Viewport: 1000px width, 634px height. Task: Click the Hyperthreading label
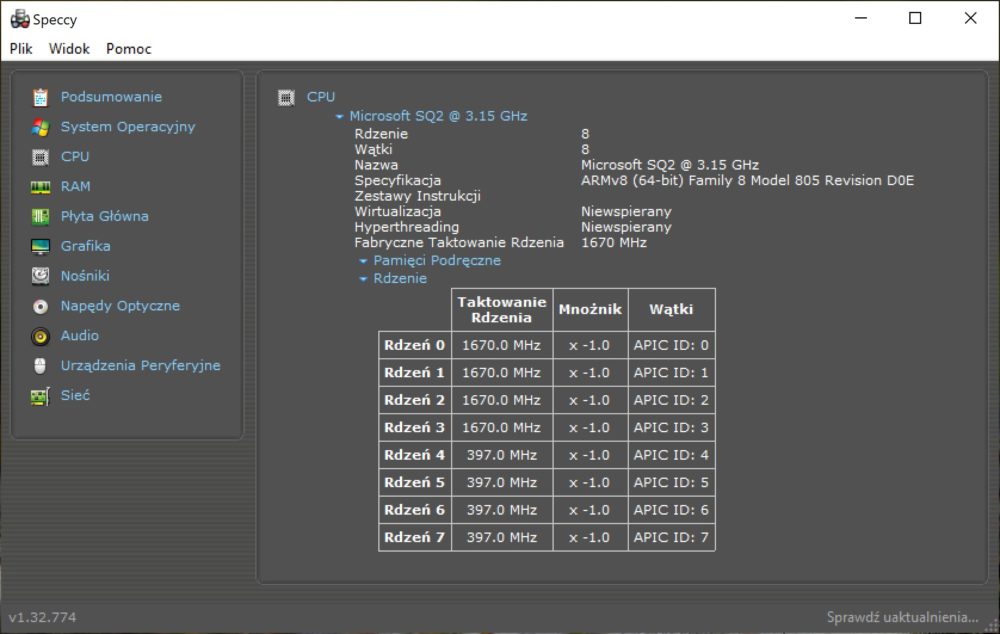407,227
